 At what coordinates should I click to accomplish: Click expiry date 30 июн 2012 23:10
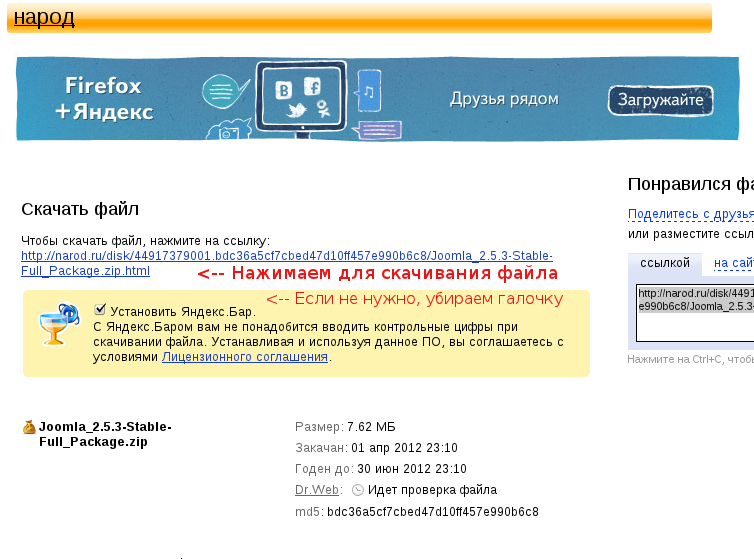coord(412,469)
